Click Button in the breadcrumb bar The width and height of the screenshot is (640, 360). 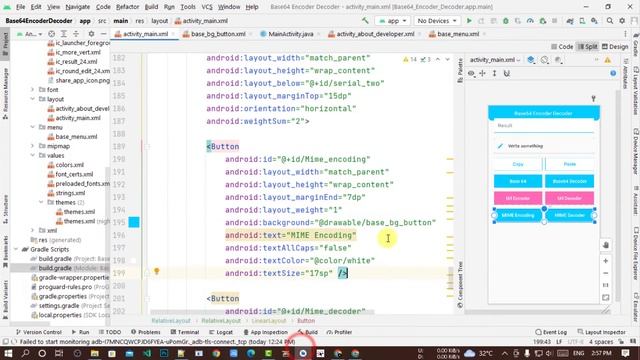pyautogui.click(x=306, y=321)
